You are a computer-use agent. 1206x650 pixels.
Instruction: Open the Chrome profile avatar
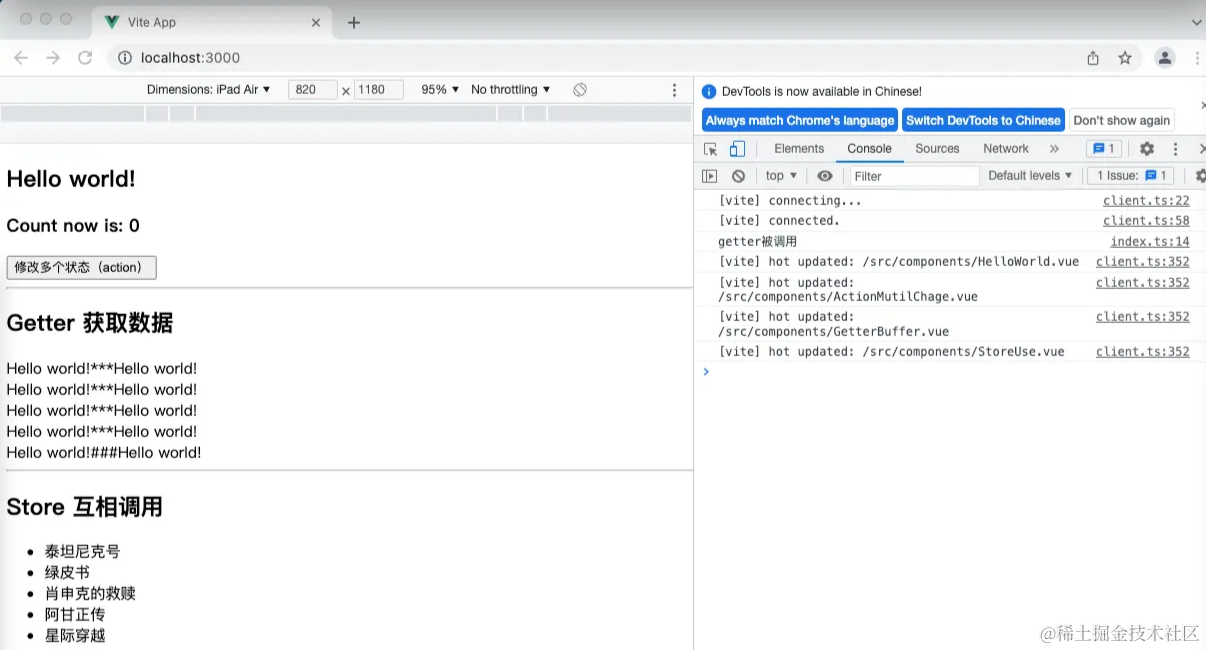tap(1165, 58)
